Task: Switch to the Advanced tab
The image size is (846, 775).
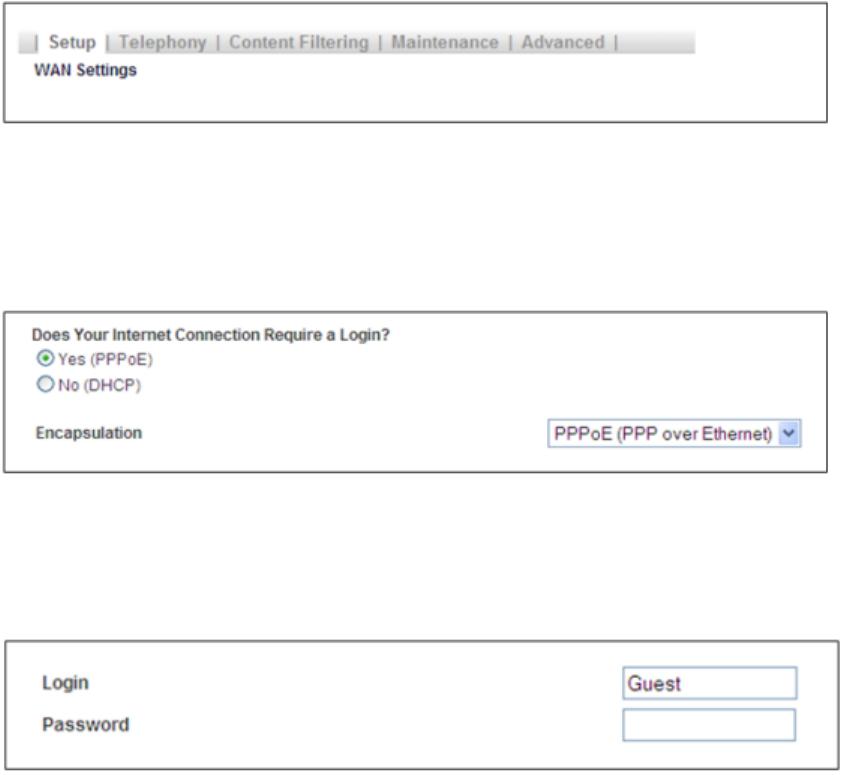Action: tap(562, 43)
